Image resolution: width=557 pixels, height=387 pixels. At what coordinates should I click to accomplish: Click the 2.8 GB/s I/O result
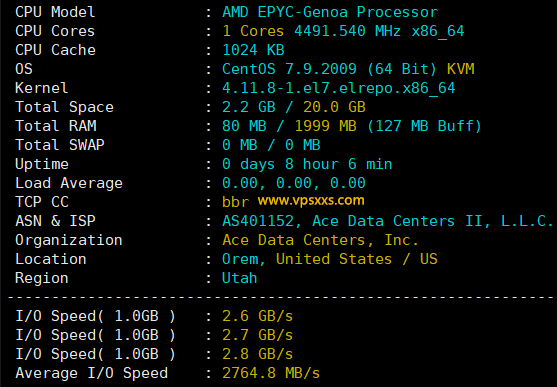coord(258,354)
